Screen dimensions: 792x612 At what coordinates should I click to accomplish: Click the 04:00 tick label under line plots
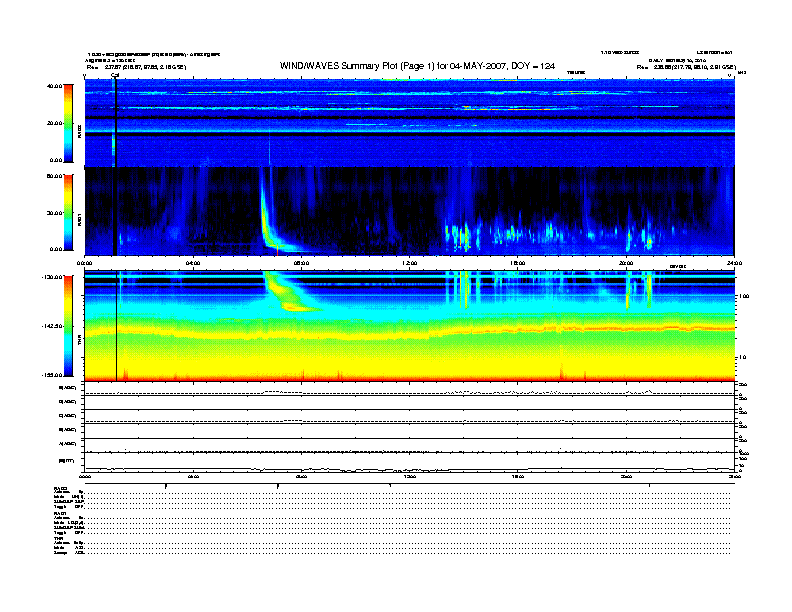pos(193,477)
